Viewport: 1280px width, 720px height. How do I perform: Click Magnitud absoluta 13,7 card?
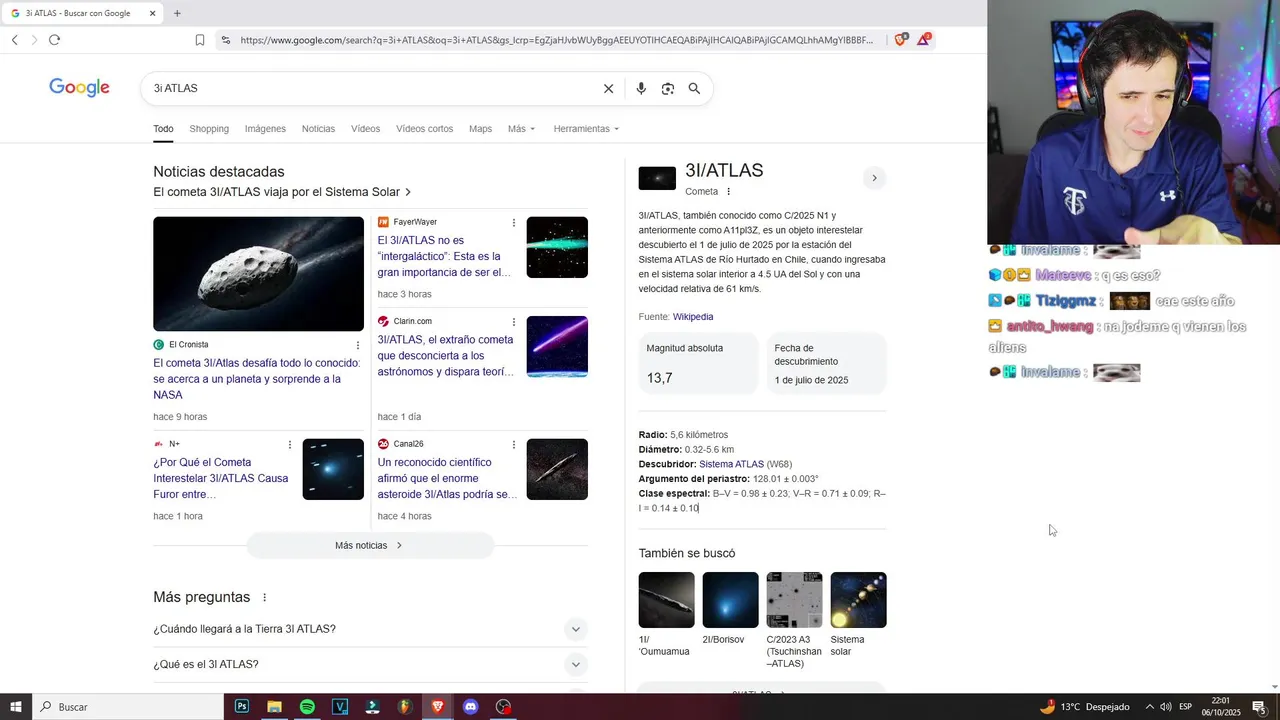[698, 364]
